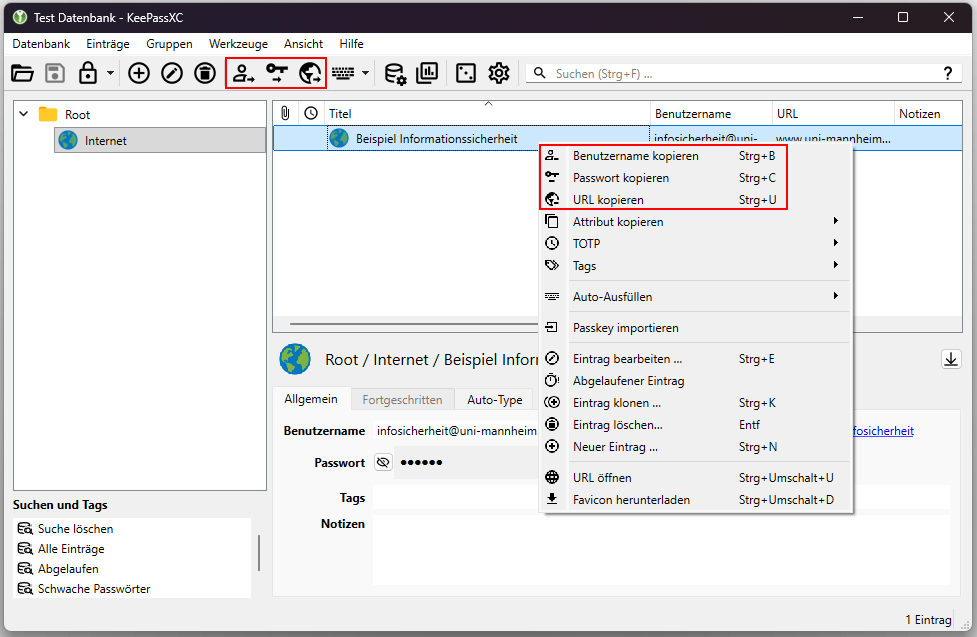Click the download arrow button in preview

(x=951, y=360)
